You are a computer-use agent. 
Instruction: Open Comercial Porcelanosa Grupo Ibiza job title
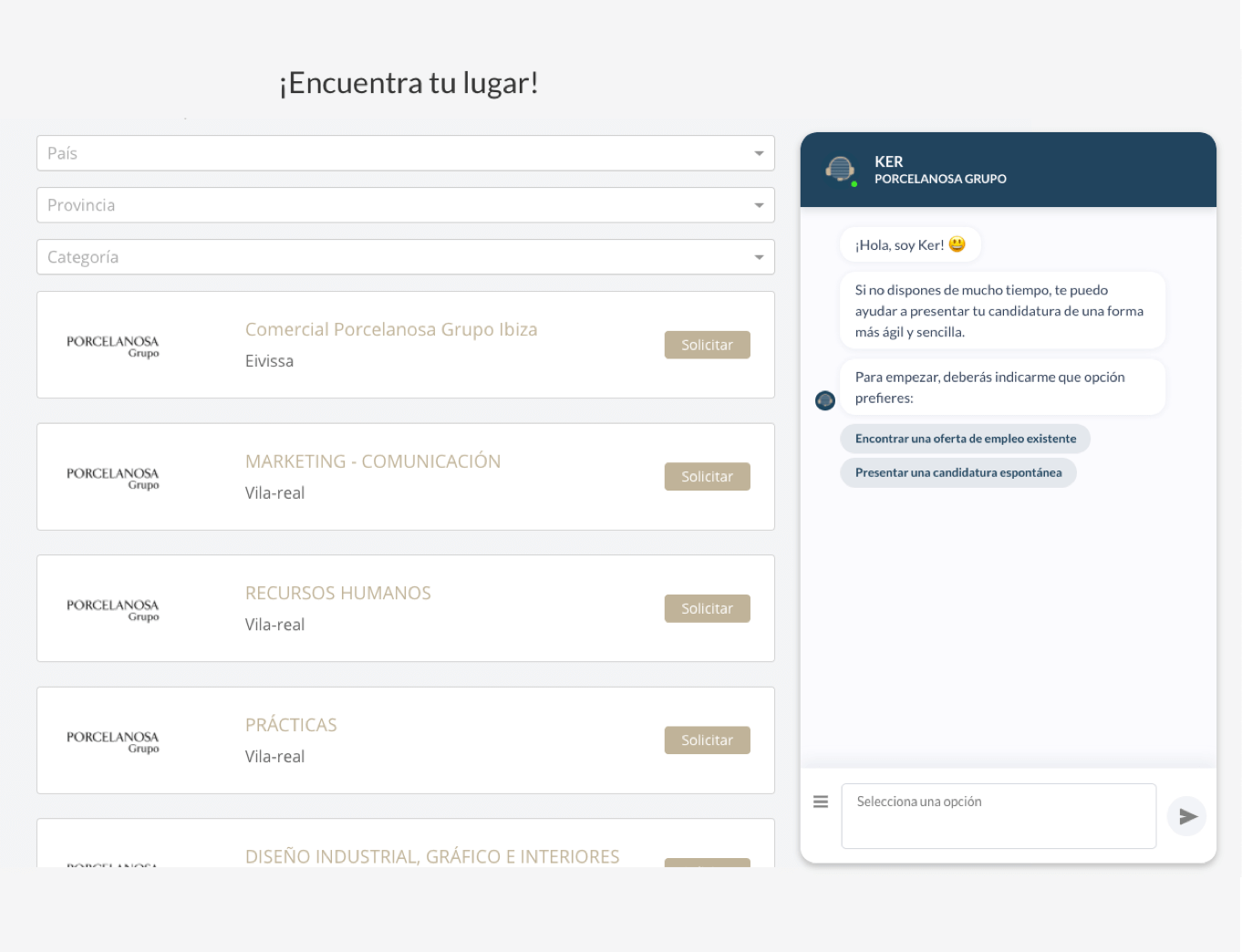coord(391,329)
